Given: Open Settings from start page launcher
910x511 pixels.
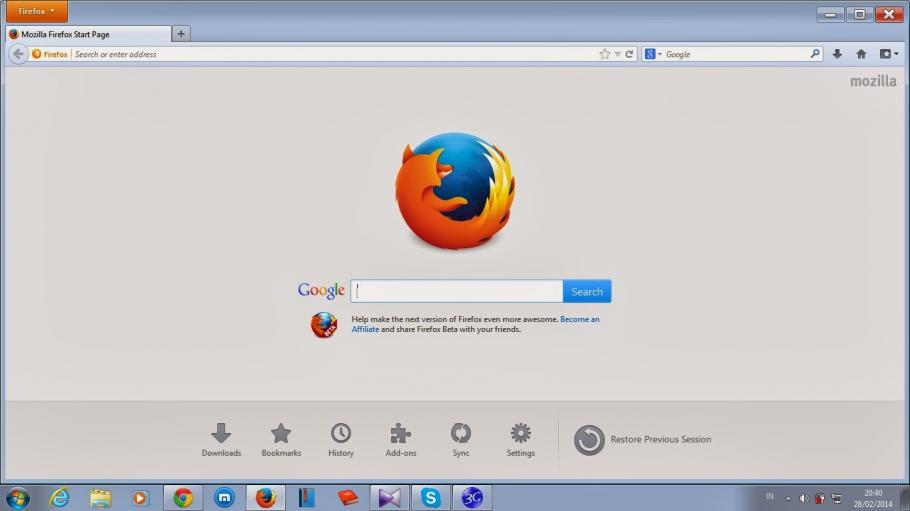Looking at the screenshot, I should point(521,440).
